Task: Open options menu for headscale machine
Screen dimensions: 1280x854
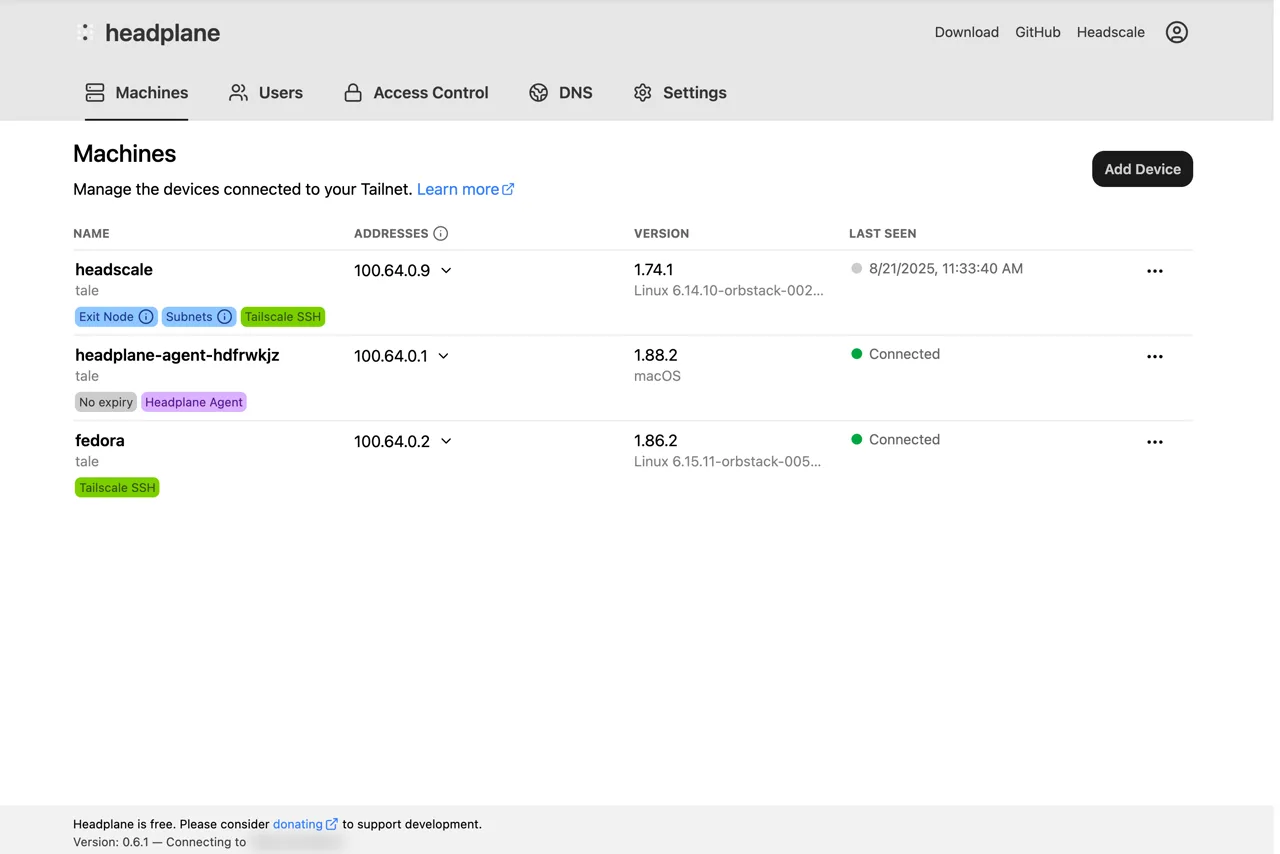Action: coord(1155,271)
